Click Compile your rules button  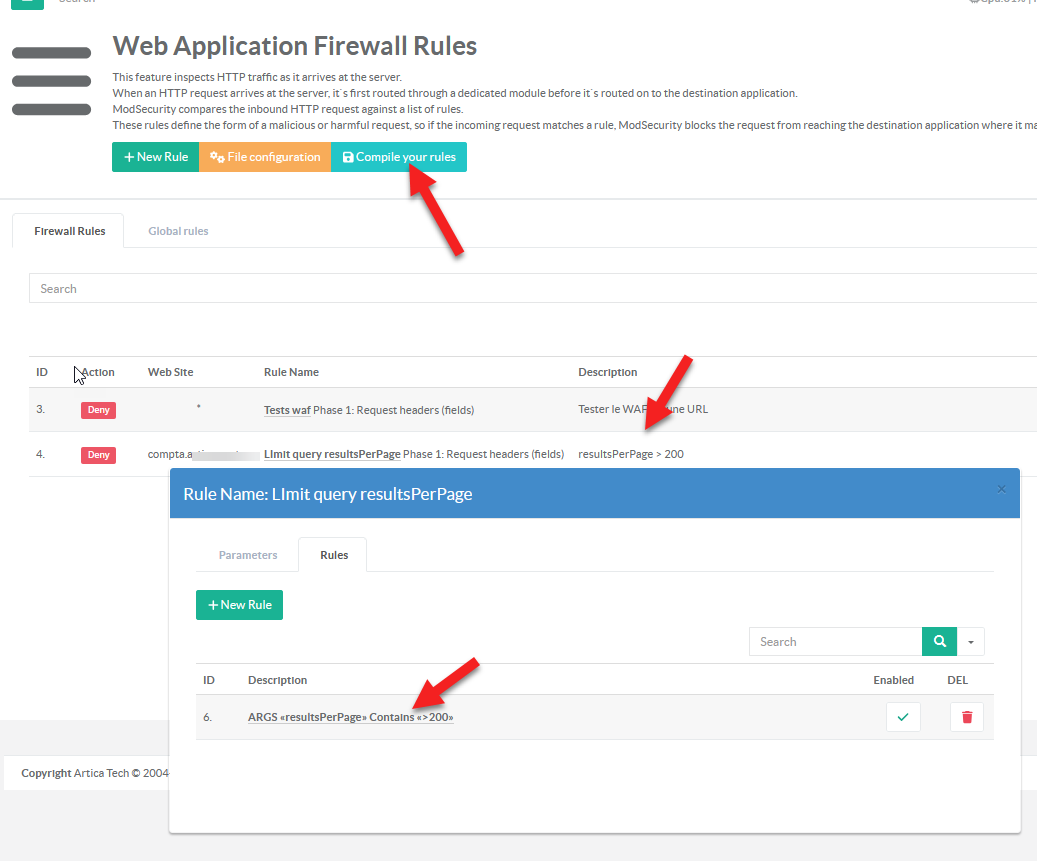pyautogui.click(x=399, y=157)
